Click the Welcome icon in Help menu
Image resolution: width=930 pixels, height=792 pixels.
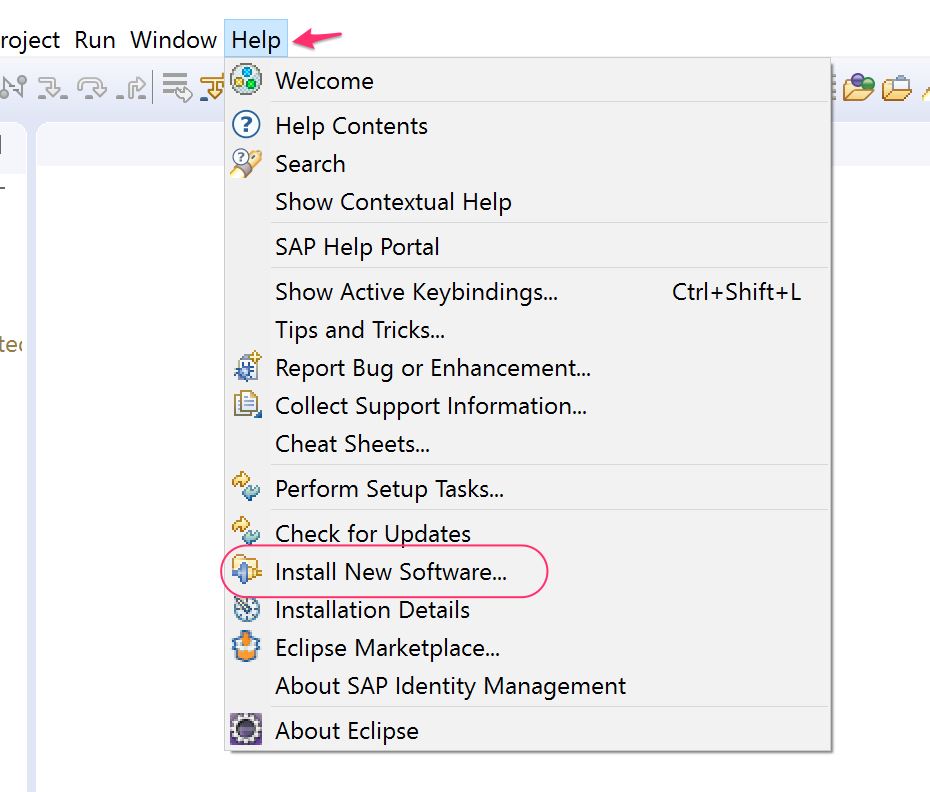246,80
